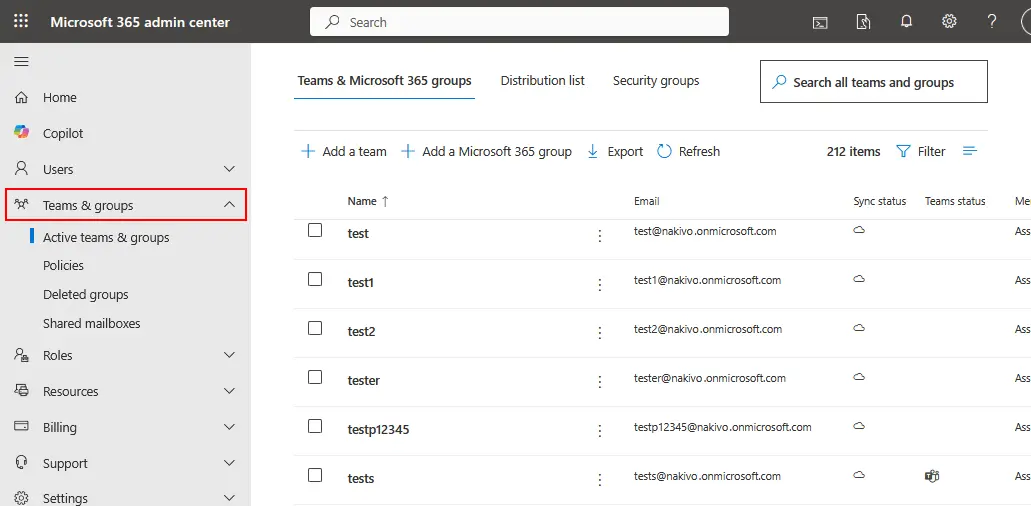Click the Support headset icon

pos(21,463)
